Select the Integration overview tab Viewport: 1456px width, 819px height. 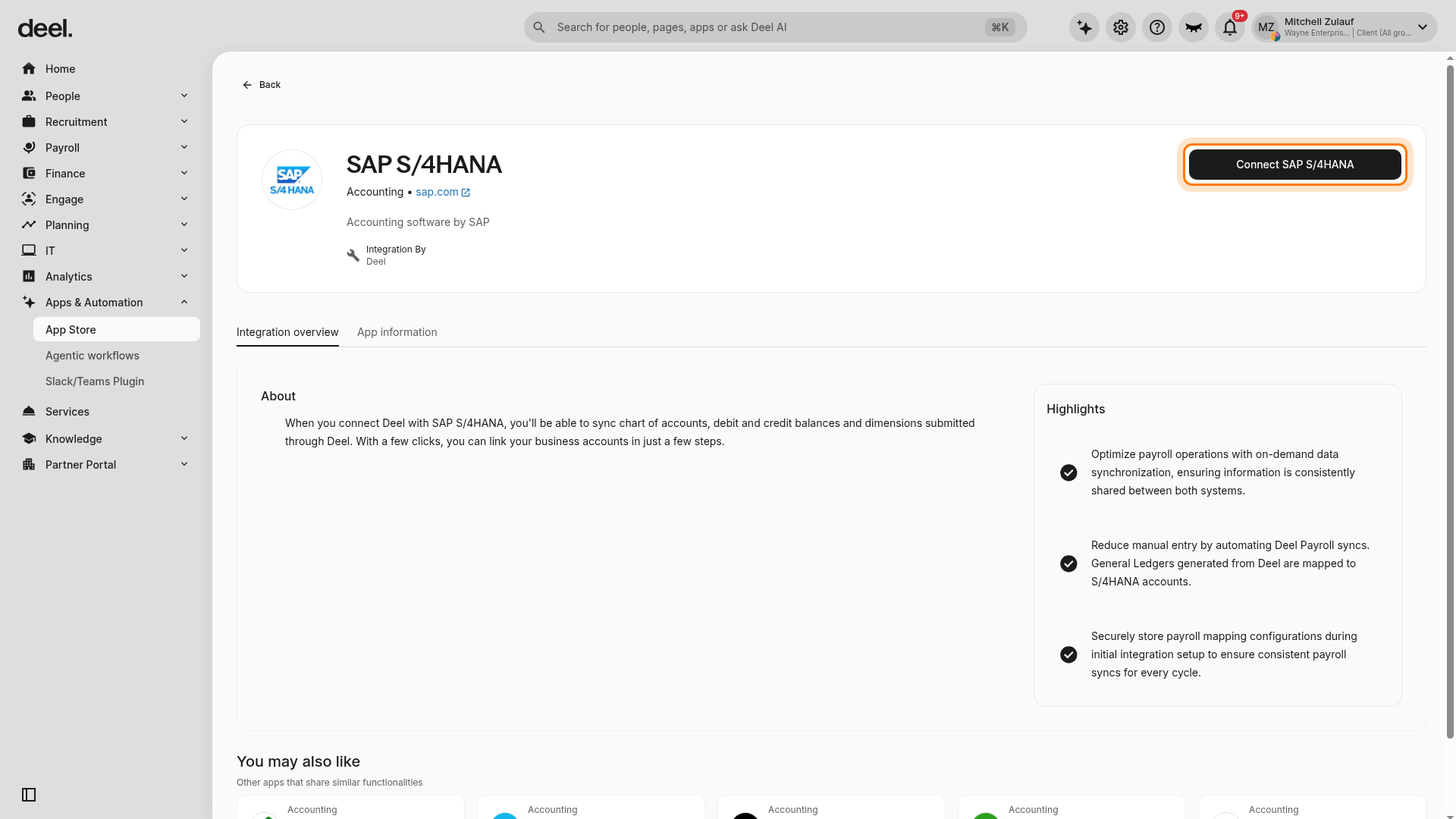287,332
